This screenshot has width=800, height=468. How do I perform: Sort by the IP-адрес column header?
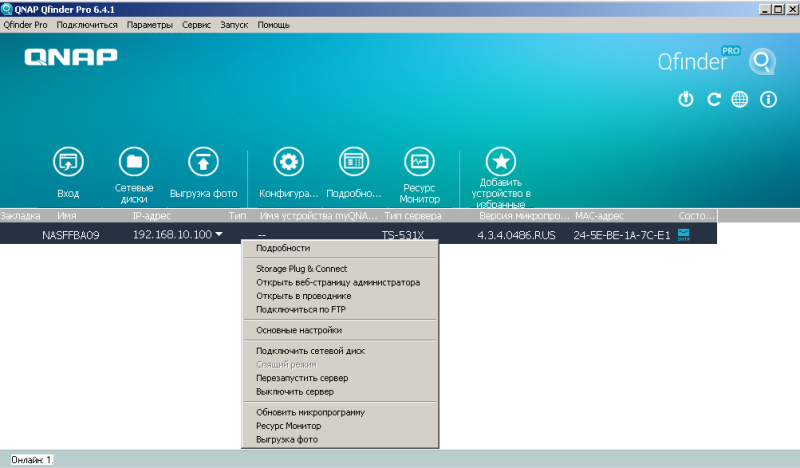click(152, 216)
